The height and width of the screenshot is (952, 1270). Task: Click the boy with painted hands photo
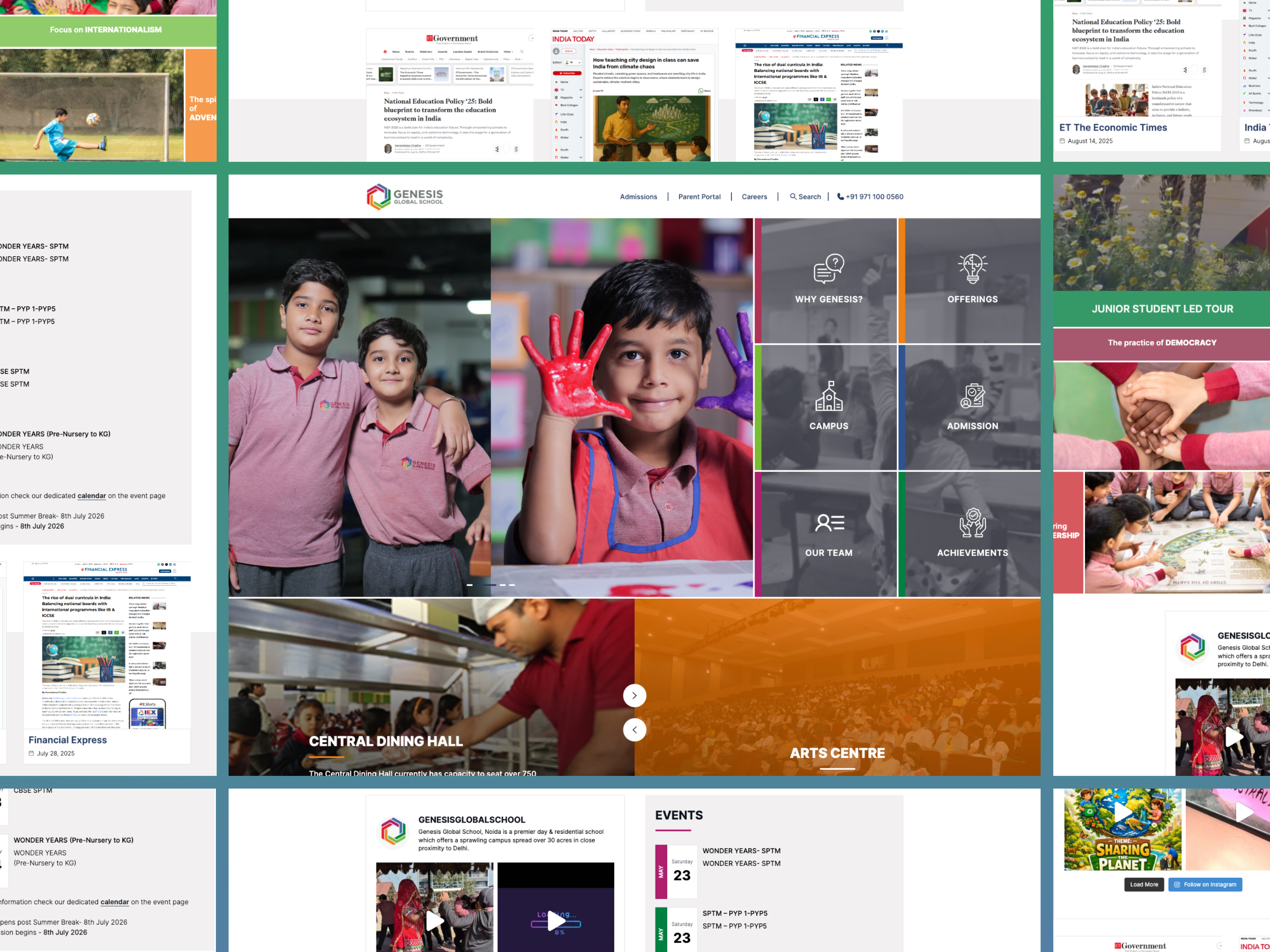tap(622, 407)
